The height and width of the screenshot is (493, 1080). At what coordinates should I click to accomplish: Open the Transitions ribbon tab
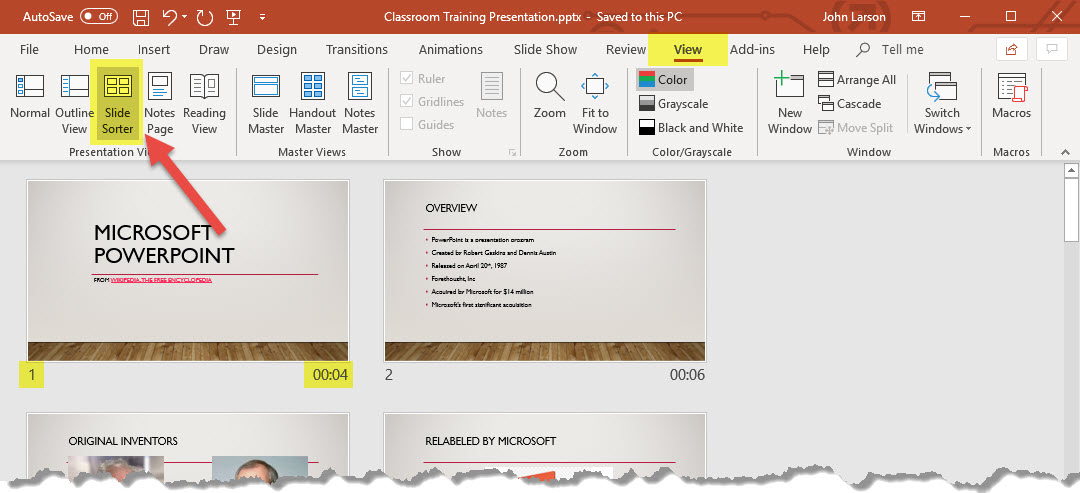tap(356, 50)
